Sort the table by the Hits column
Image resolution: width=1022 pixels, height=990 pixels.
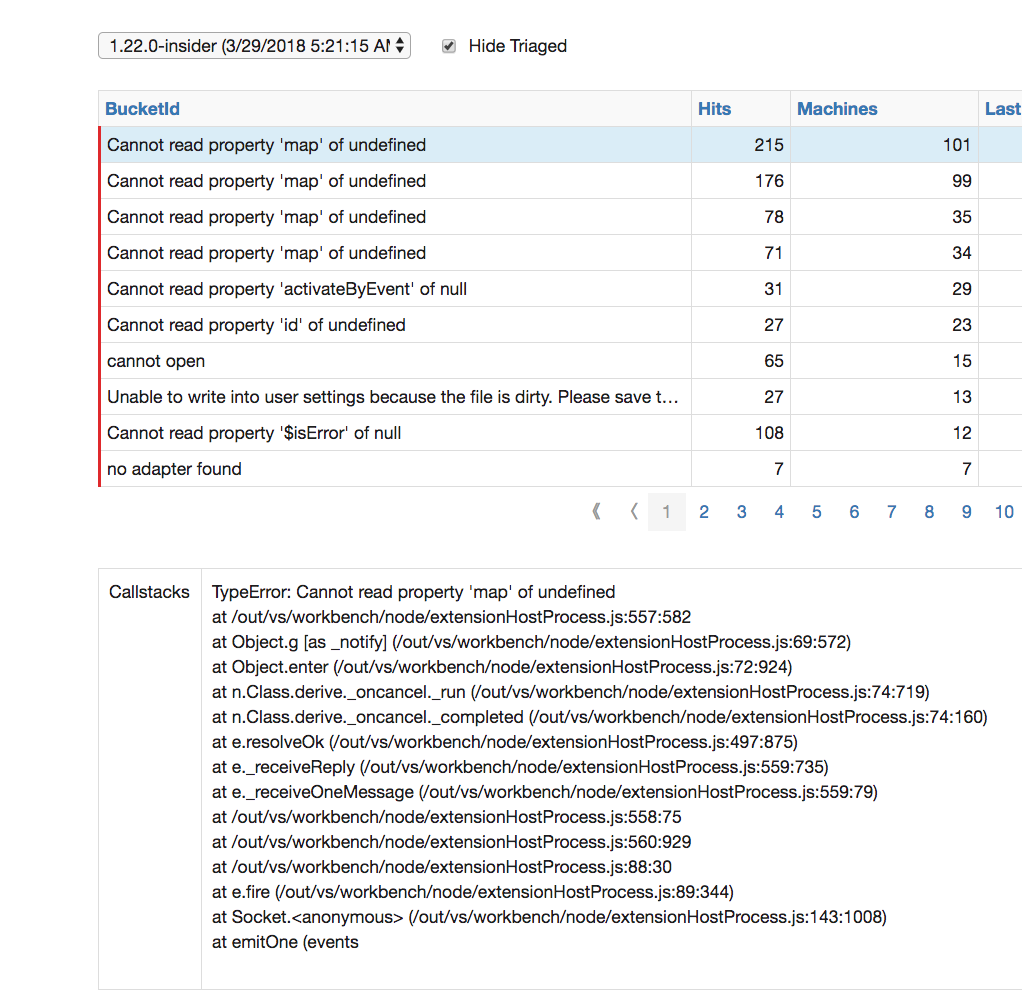coord(715,108)
